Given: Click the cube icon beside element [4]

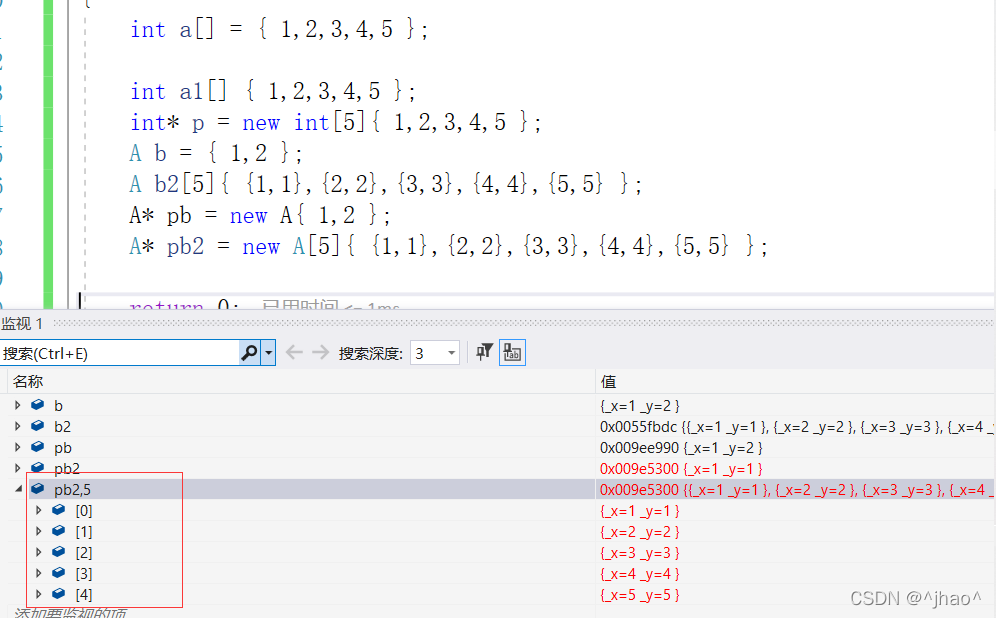Looking at the screenshot, I should point(59,594).
